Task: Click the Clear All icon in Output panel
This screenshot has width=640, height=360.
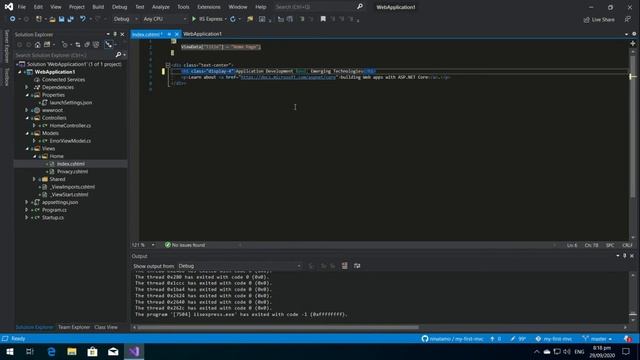Action: pyautogui.click(x=344, y=266)
